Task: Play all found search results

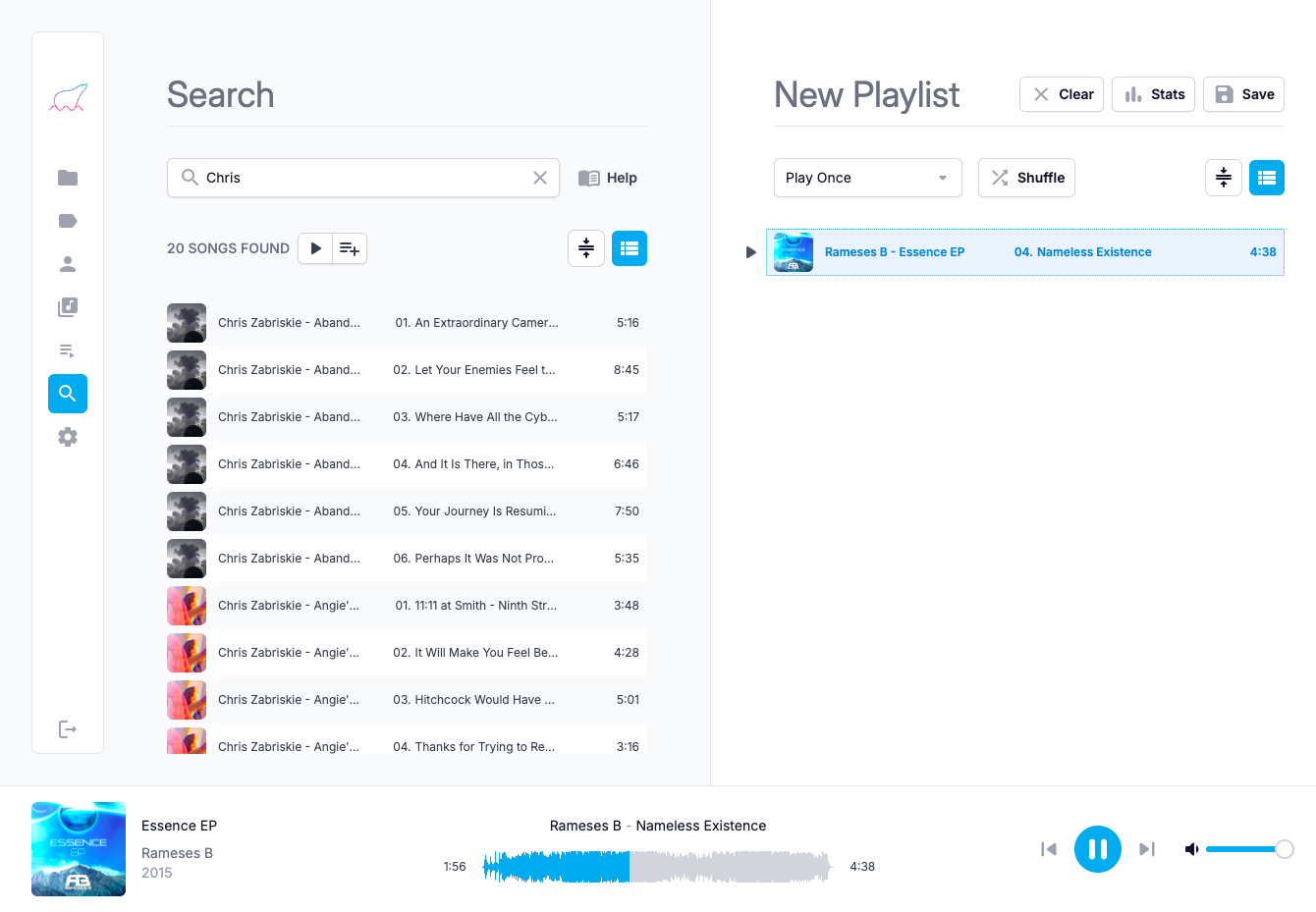Action: [x=315, y=248]
